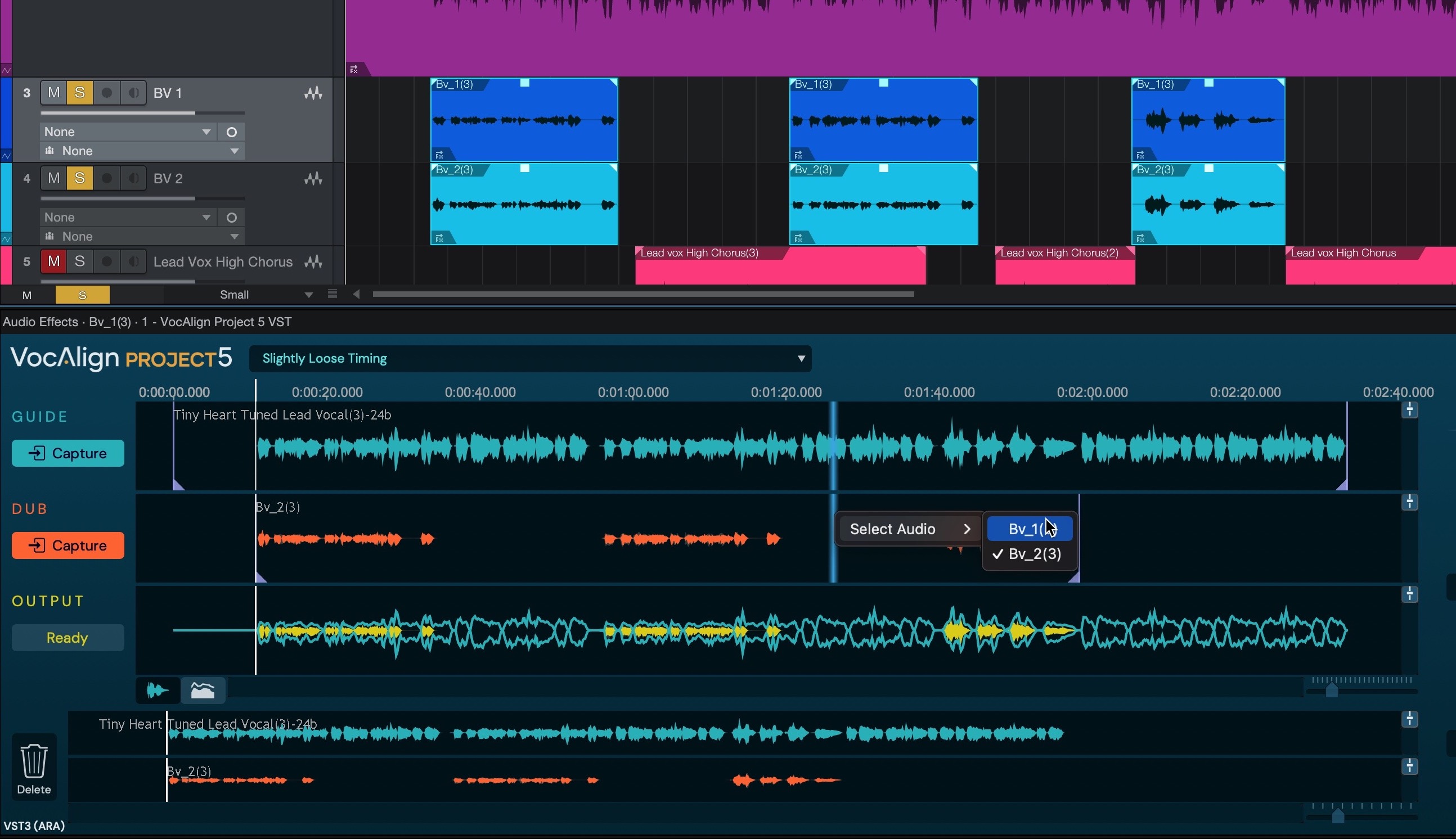This screenshot has width=1456, height=839.
Task: Click the Delete trash can icon
Action: click(x=33, y=761)
